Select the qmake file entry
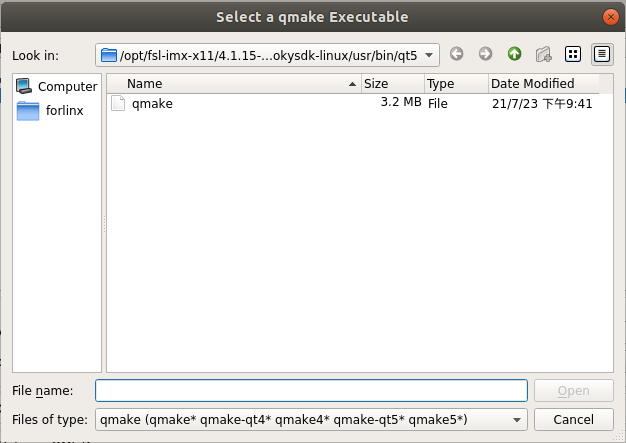The image size is (626, 443). [152, 103]
